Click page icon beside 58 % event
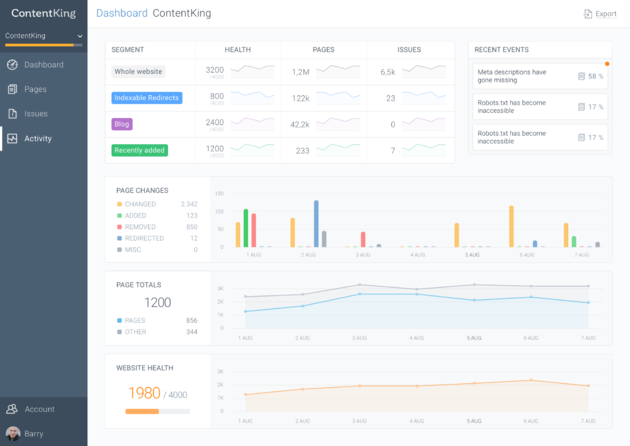630x446 pixels. click(581, 76)
